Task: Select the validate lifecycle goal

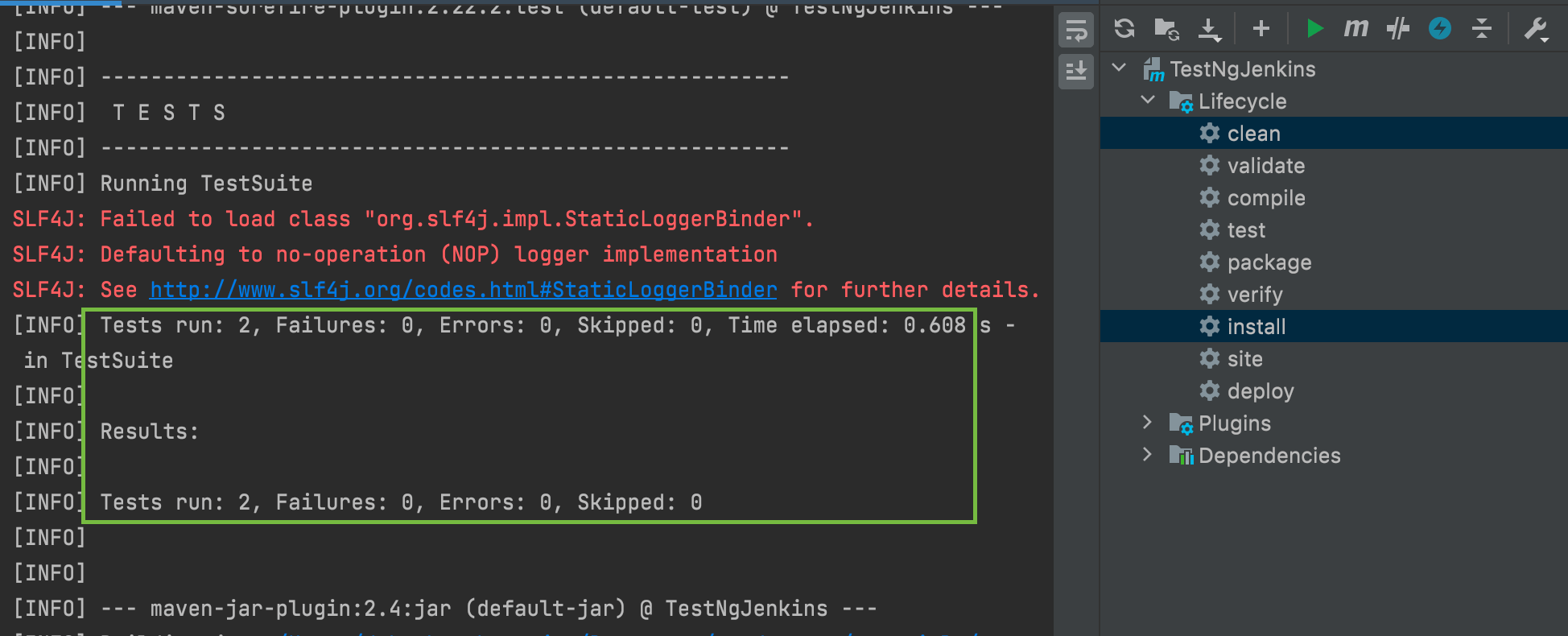Action: coord(1334,165)
